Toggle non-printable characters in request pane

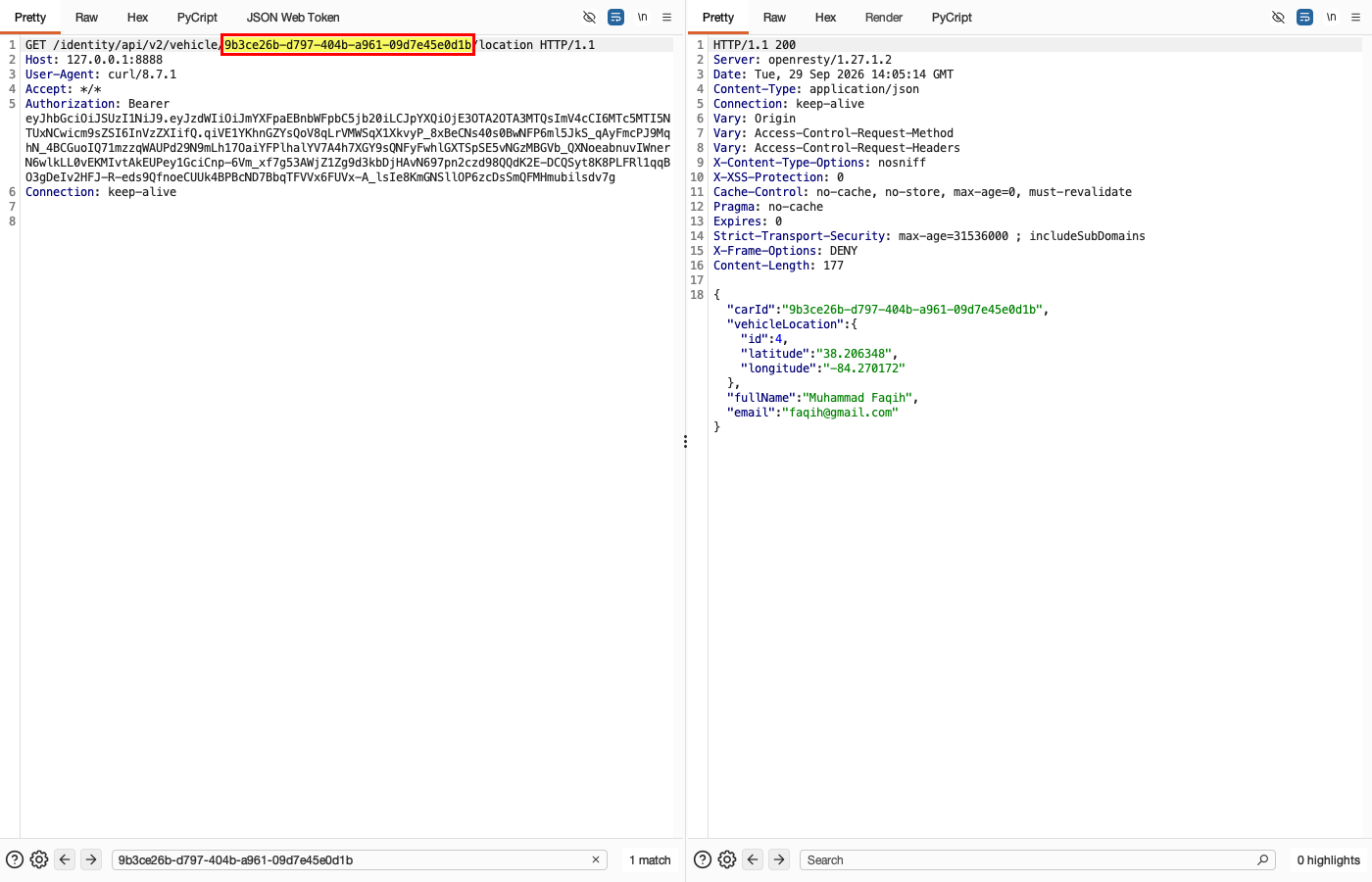point(589,18)
